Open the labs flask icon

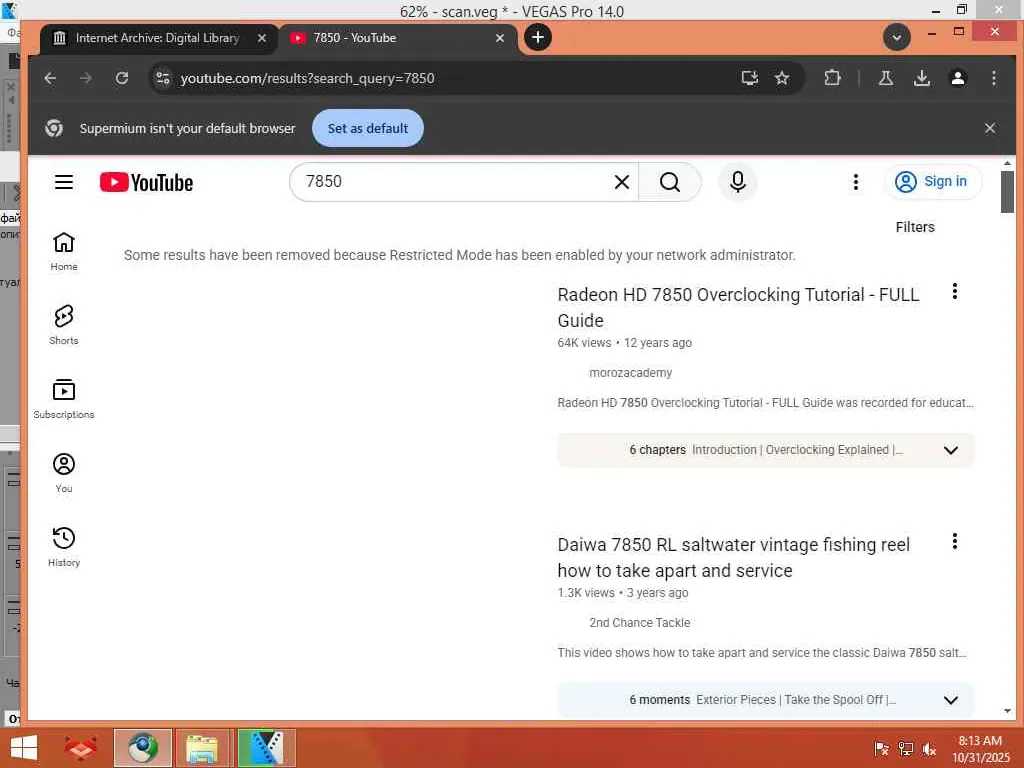pyautogui.click(x=886, y=78)
